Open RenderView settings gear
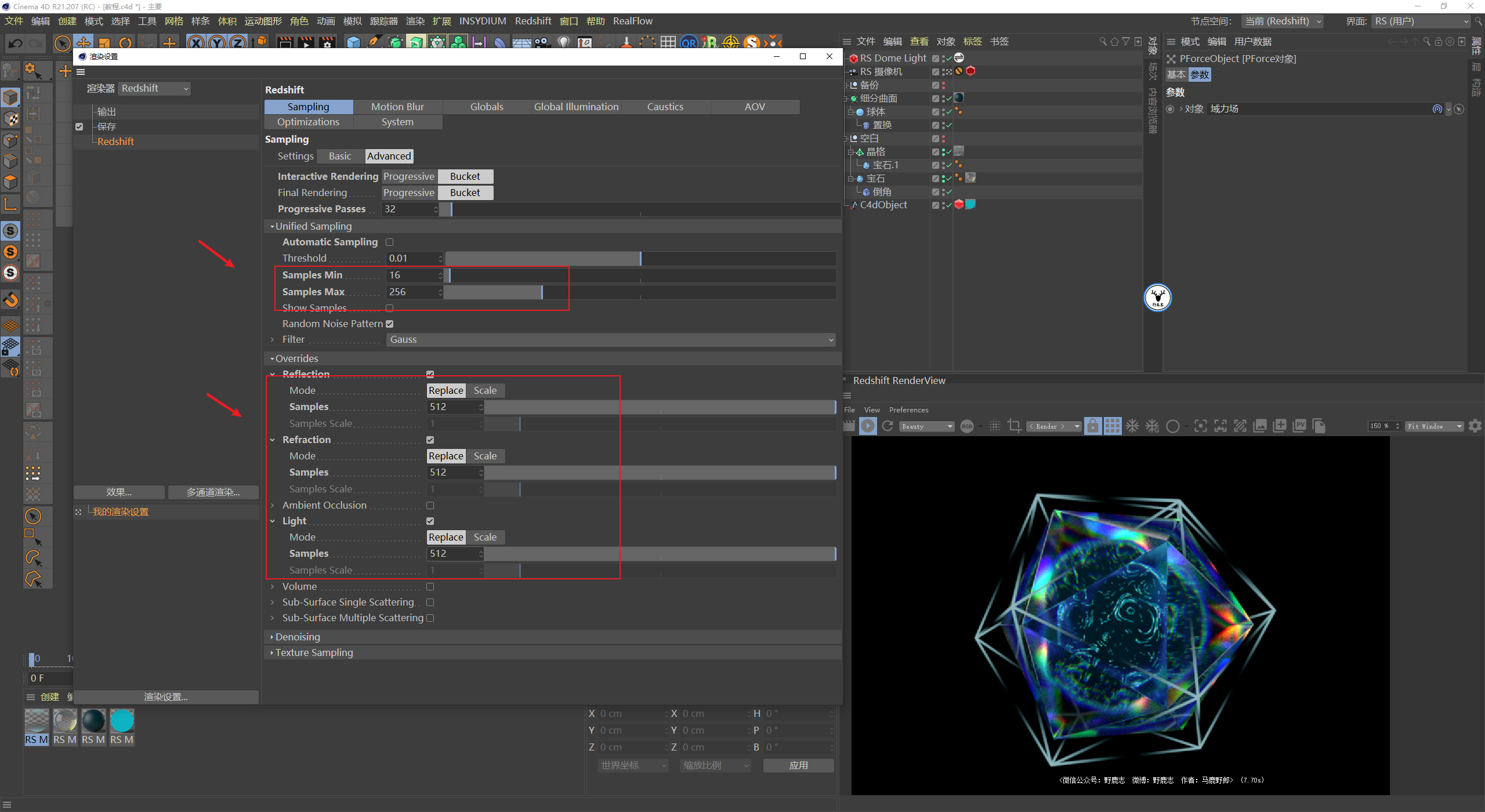The width and height of the screenshot is (1485, 812). (x=1475, y=426)
